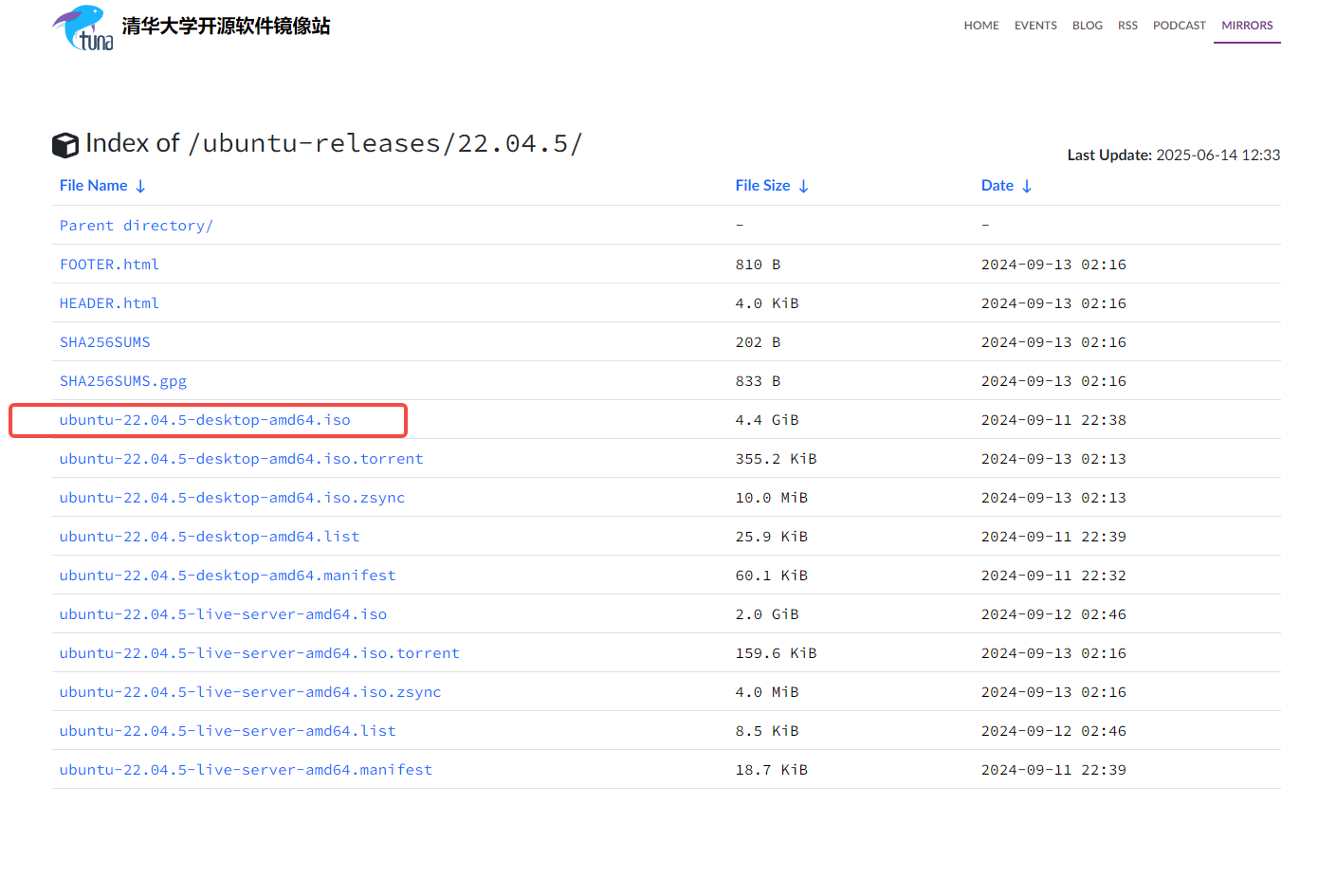This screenshot has height=896, width=1318.
Task: Open the SHA256SUMS file
Action: (105, 342)
